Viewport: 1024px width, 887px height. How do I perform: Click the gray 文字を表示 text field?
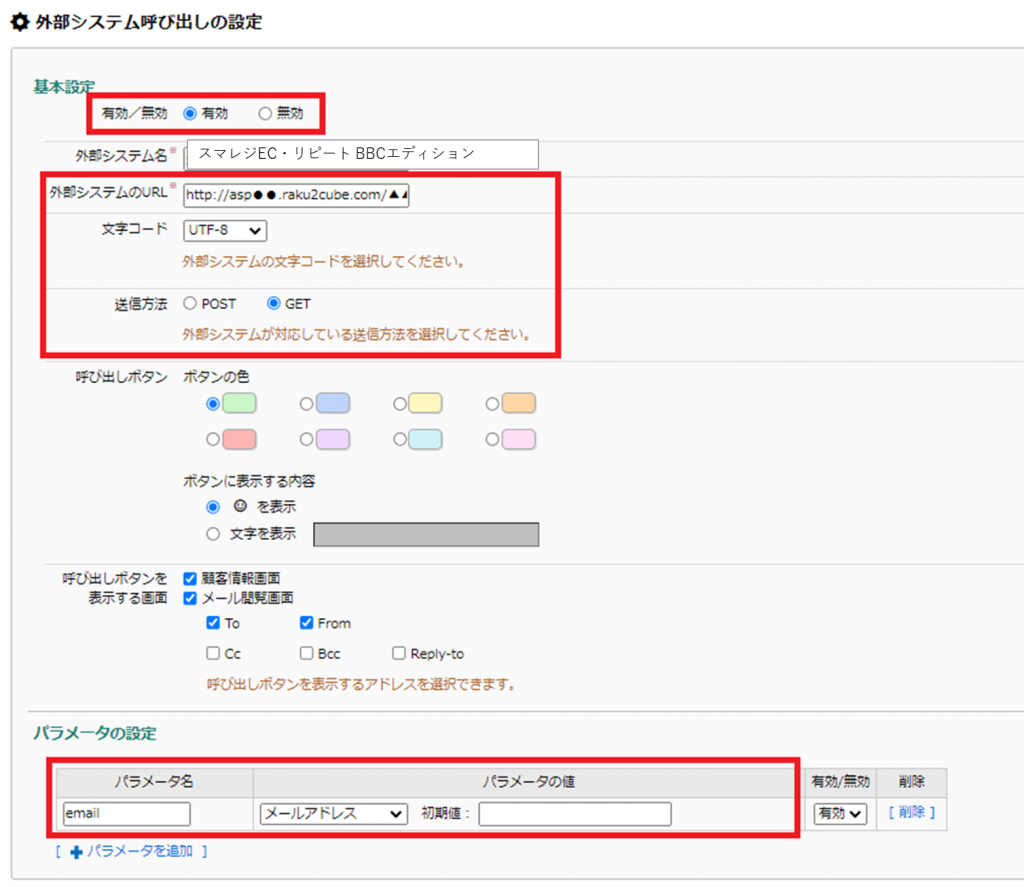[x=426, y=534]
